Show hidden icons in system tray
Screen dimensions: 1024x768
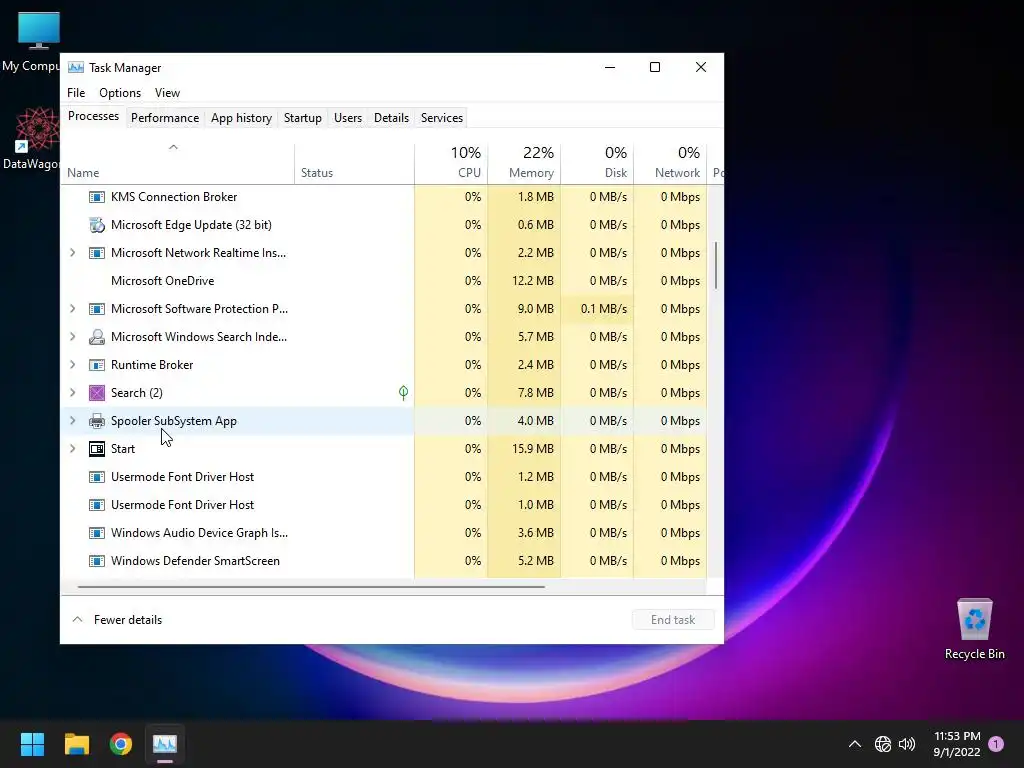[854, 744]
